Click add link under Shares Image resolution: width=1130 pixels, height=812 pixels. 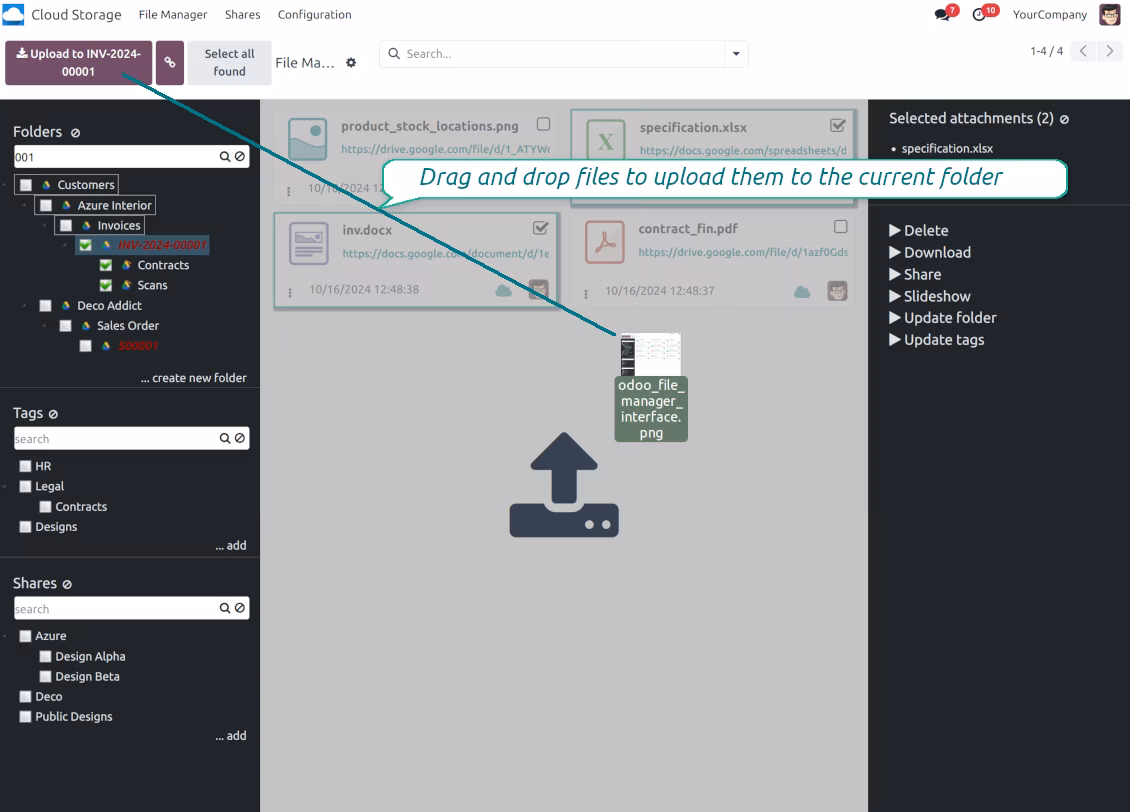tap(231, 736)
